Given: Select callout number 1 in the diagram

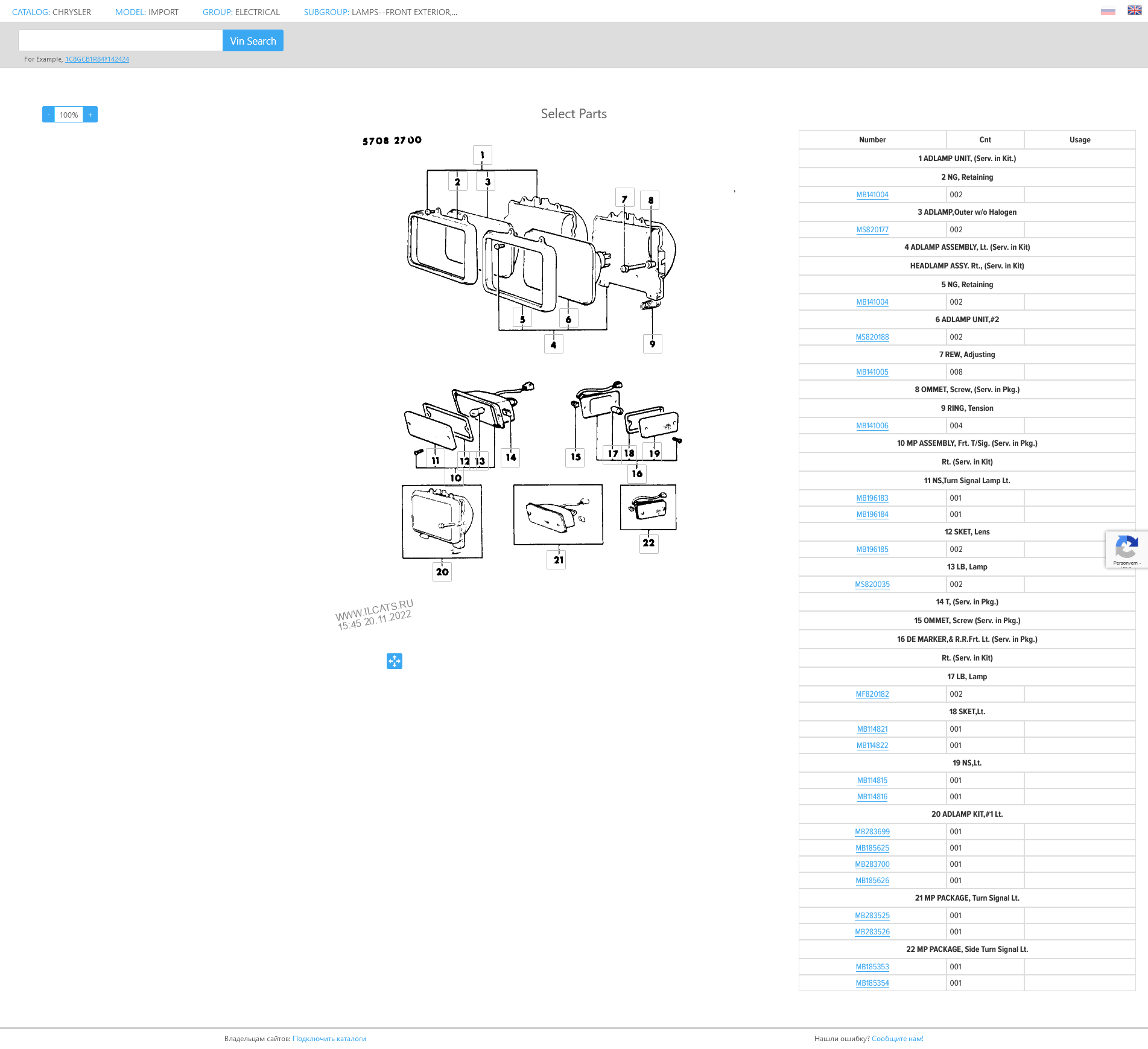Looking at the screenshot, I should pyautogui.click(x=482, y=155).
